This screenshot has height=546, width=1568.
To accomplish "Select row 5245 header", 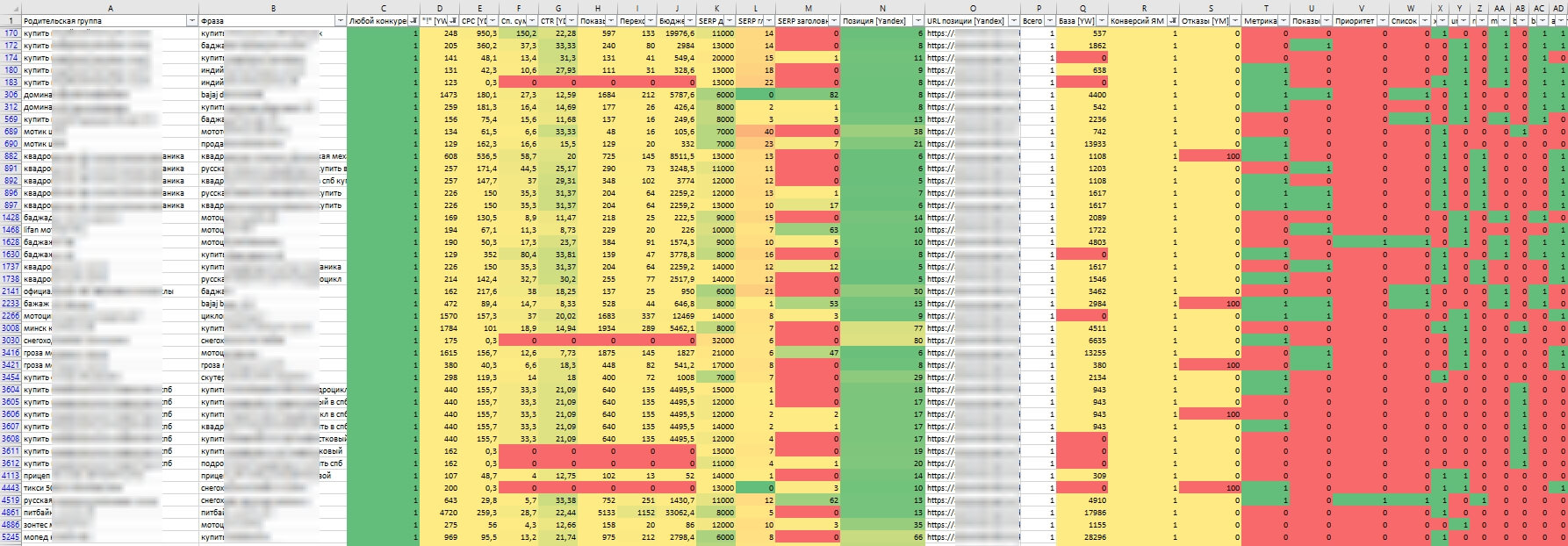I will coord(11,537).
